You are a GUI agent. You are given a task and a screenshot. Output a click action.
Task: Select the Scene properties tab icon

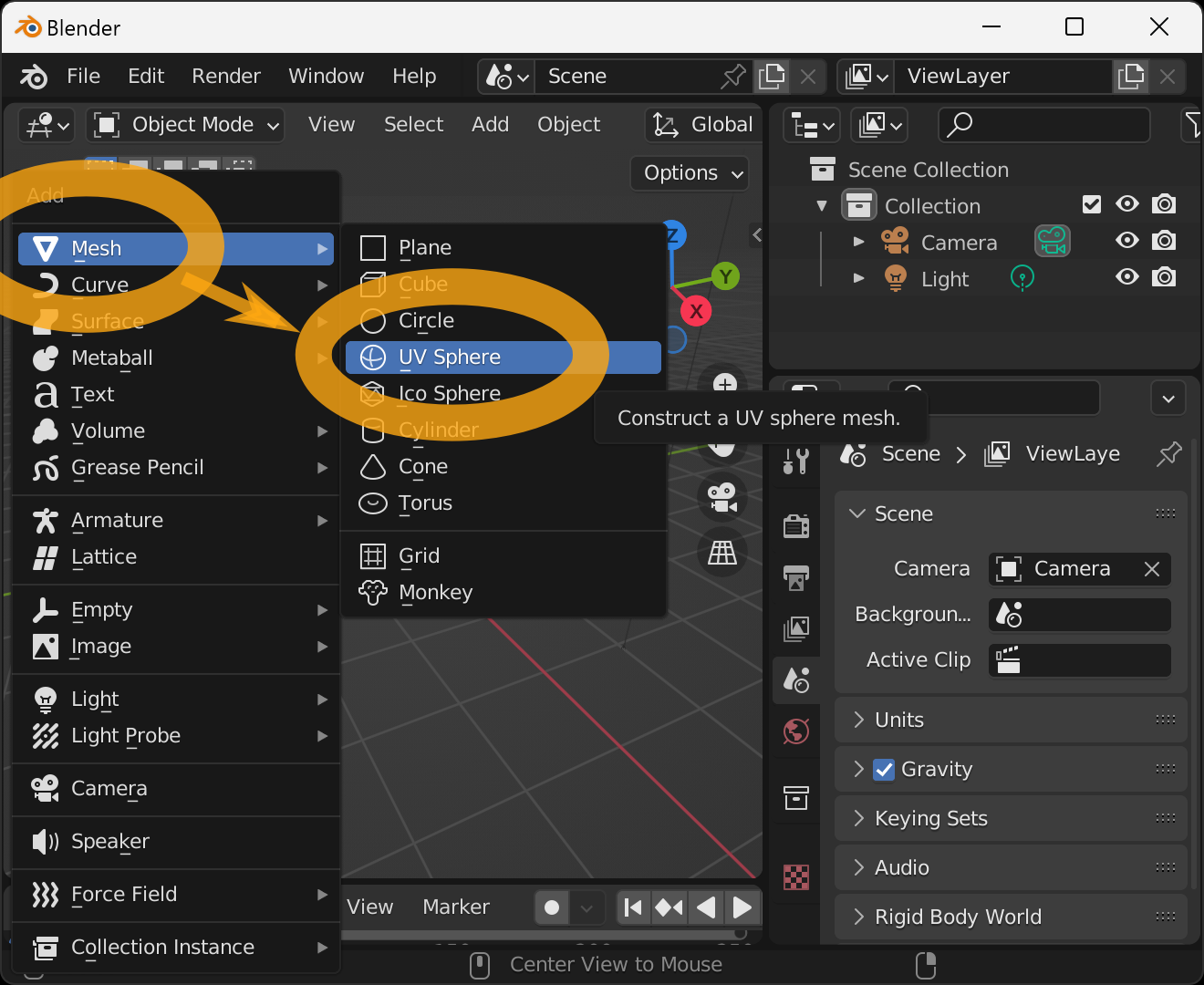point(796,679)
